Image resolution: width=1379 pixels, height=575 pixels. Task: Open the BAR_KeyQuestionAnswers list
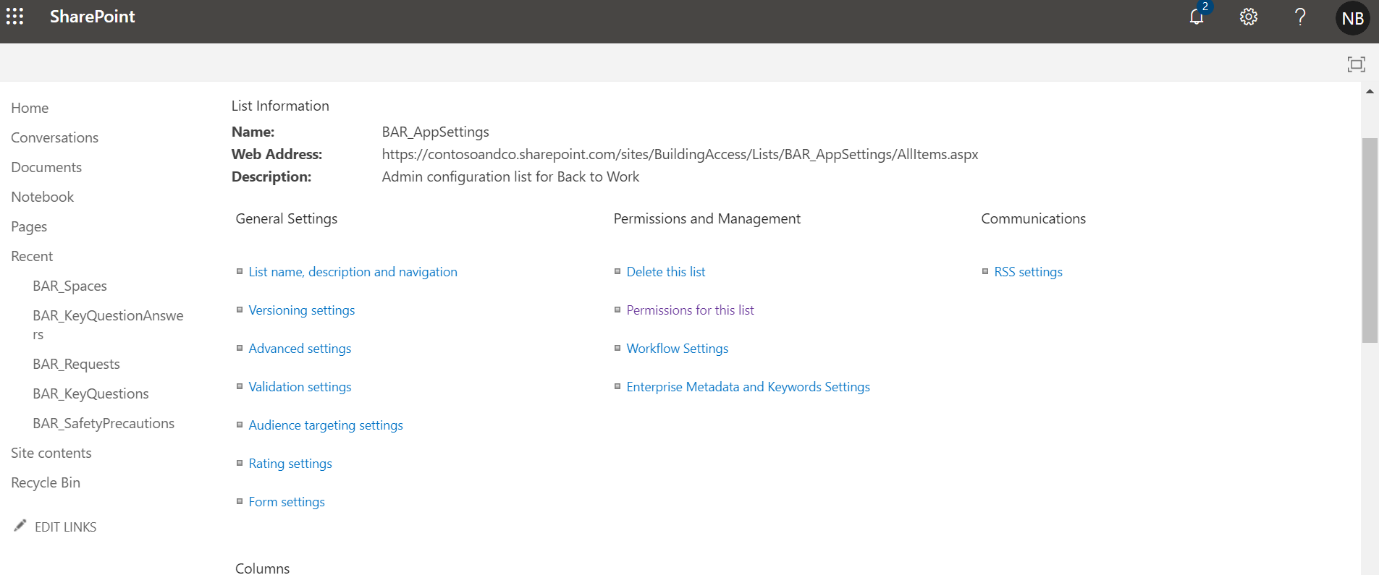click(108, 325)
